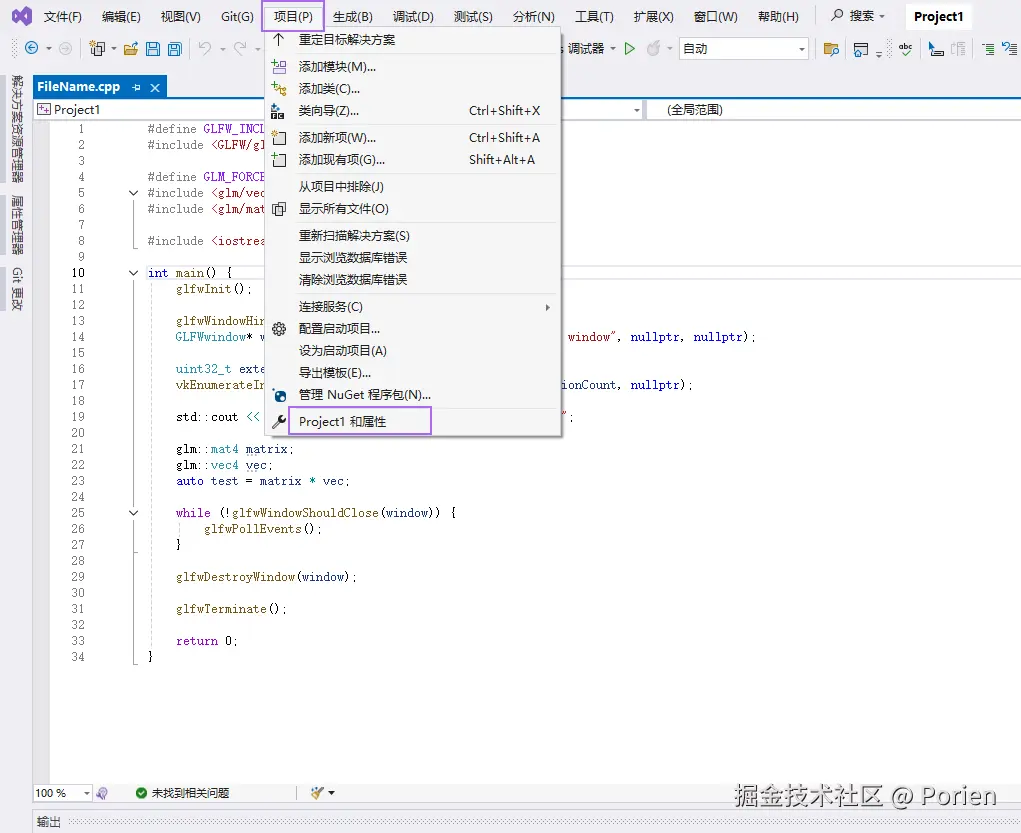This screenshot has width=1021, height=833.
Task: Close the FileName.cpp tab
Action: pyautogui.click(x=155, y=87)
